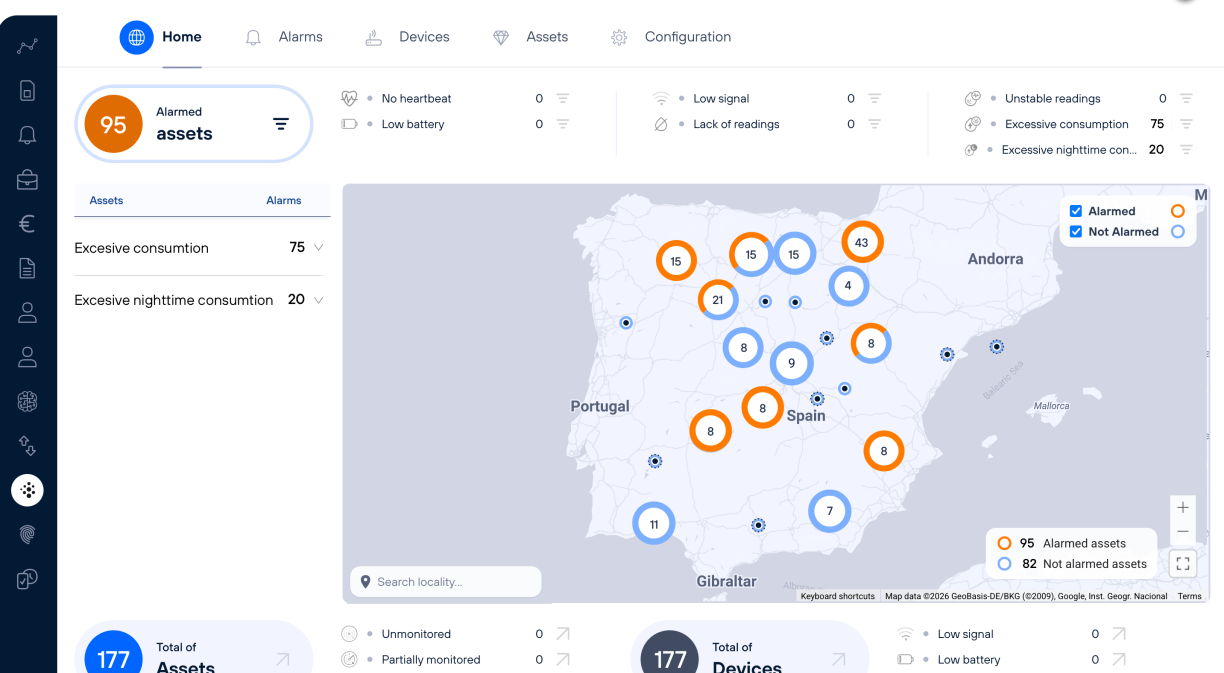Open the Configuration tab
Viewport: 1224px width, 673px height.
tap(671, 37)
